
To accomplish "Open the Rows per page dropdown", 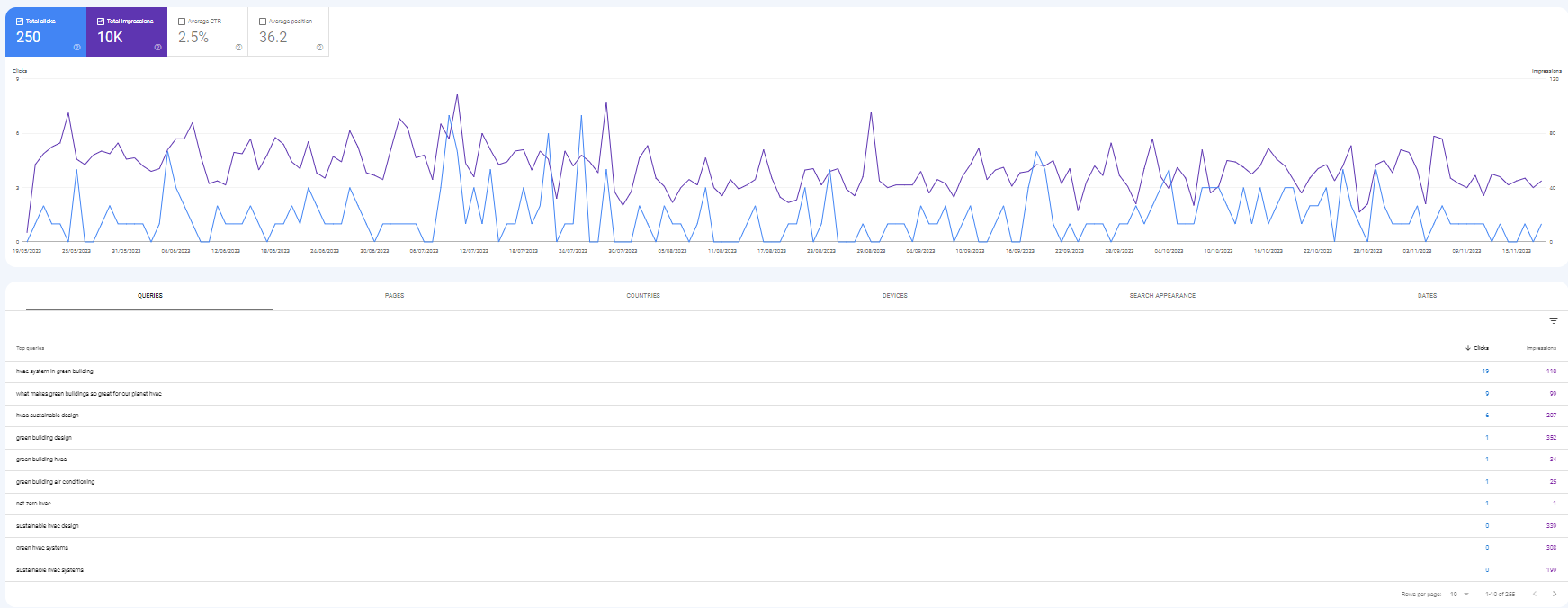I will (1458, 594).
